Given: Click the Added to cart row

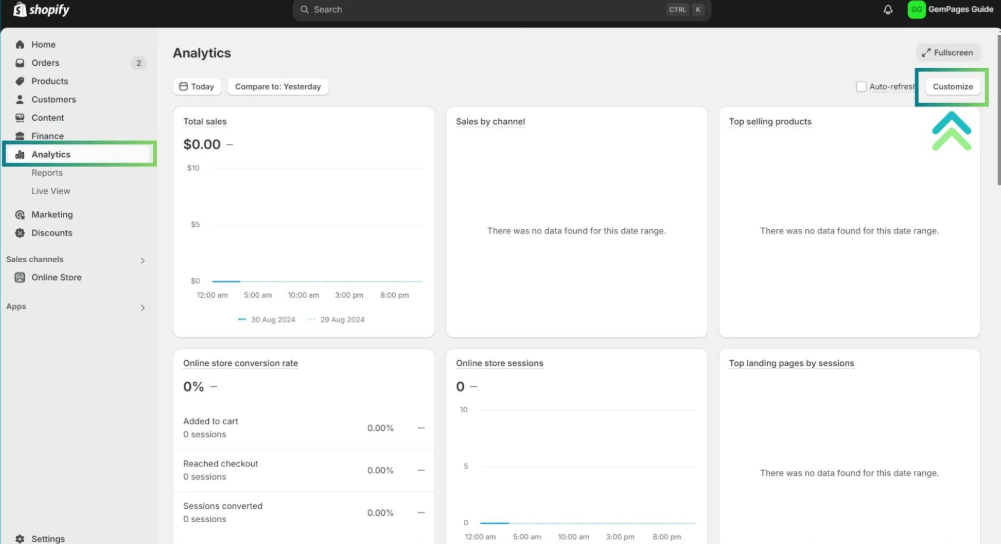Looking at the screenshot, I should click(304, 428).
